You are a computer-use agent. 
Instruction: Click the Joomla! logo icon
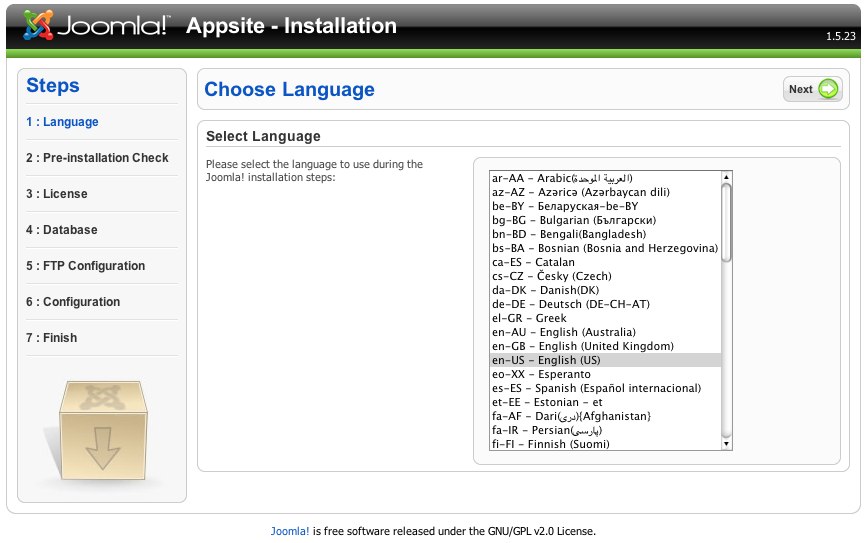(38, 25)
